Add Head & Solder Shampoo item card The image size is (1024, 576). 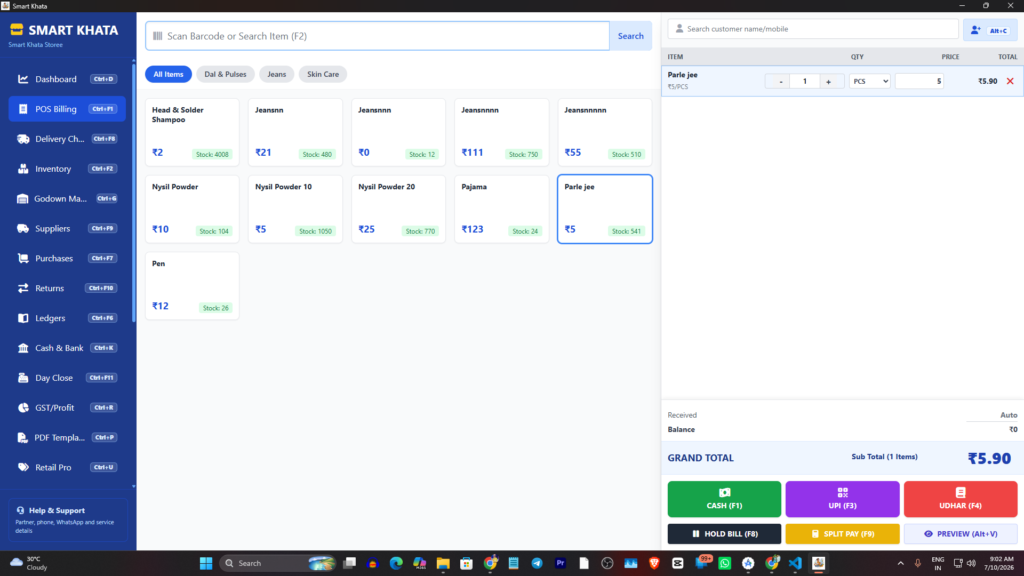tap(192, 133)
